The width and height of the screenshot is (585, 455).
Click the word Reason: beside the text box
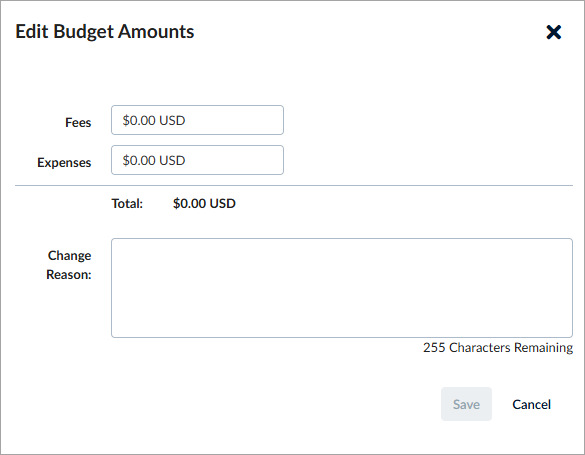[69, 274]
